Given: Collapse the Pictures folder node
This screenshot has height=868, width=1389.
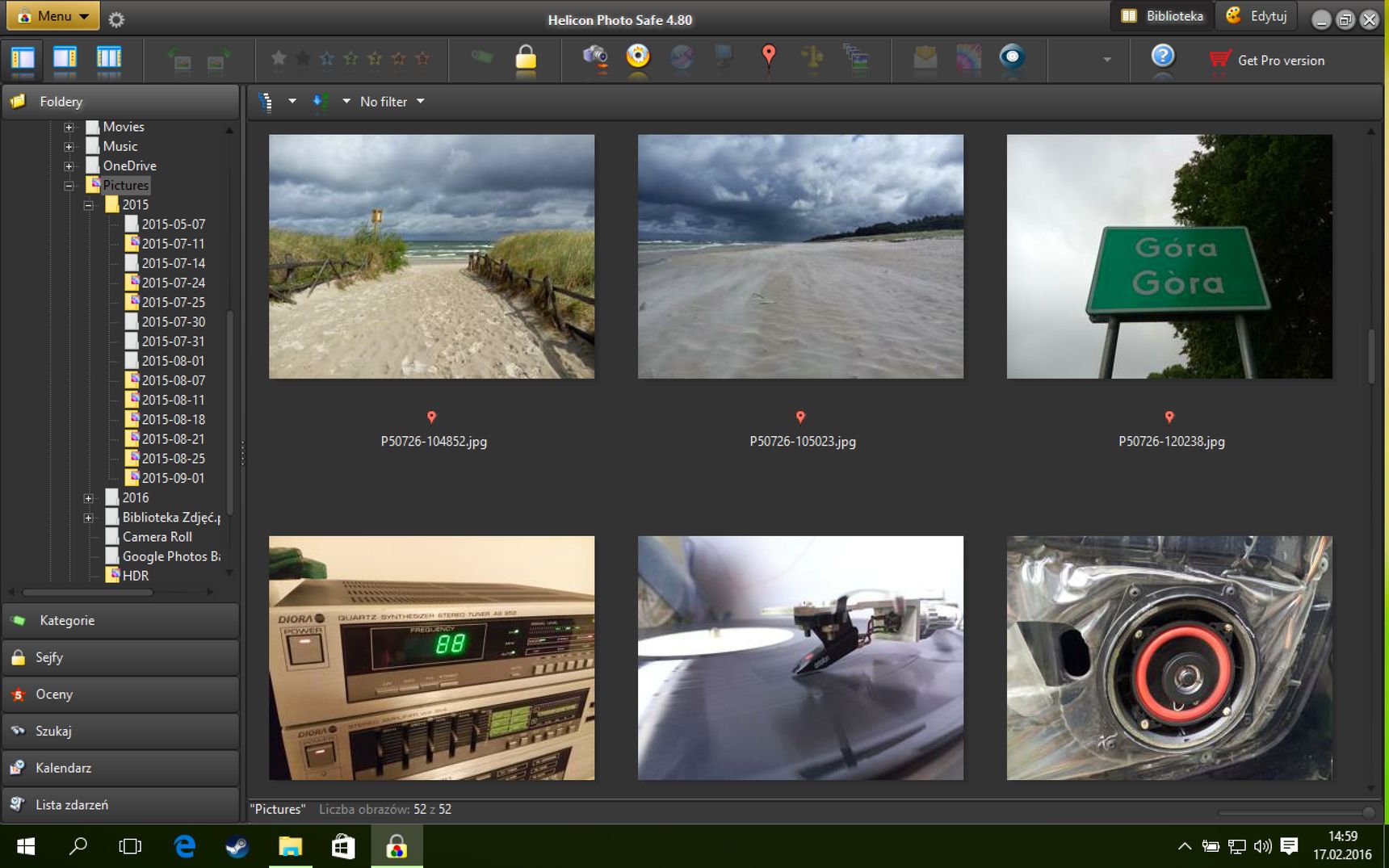Looking at the screenshot, I should click(69, 186).
